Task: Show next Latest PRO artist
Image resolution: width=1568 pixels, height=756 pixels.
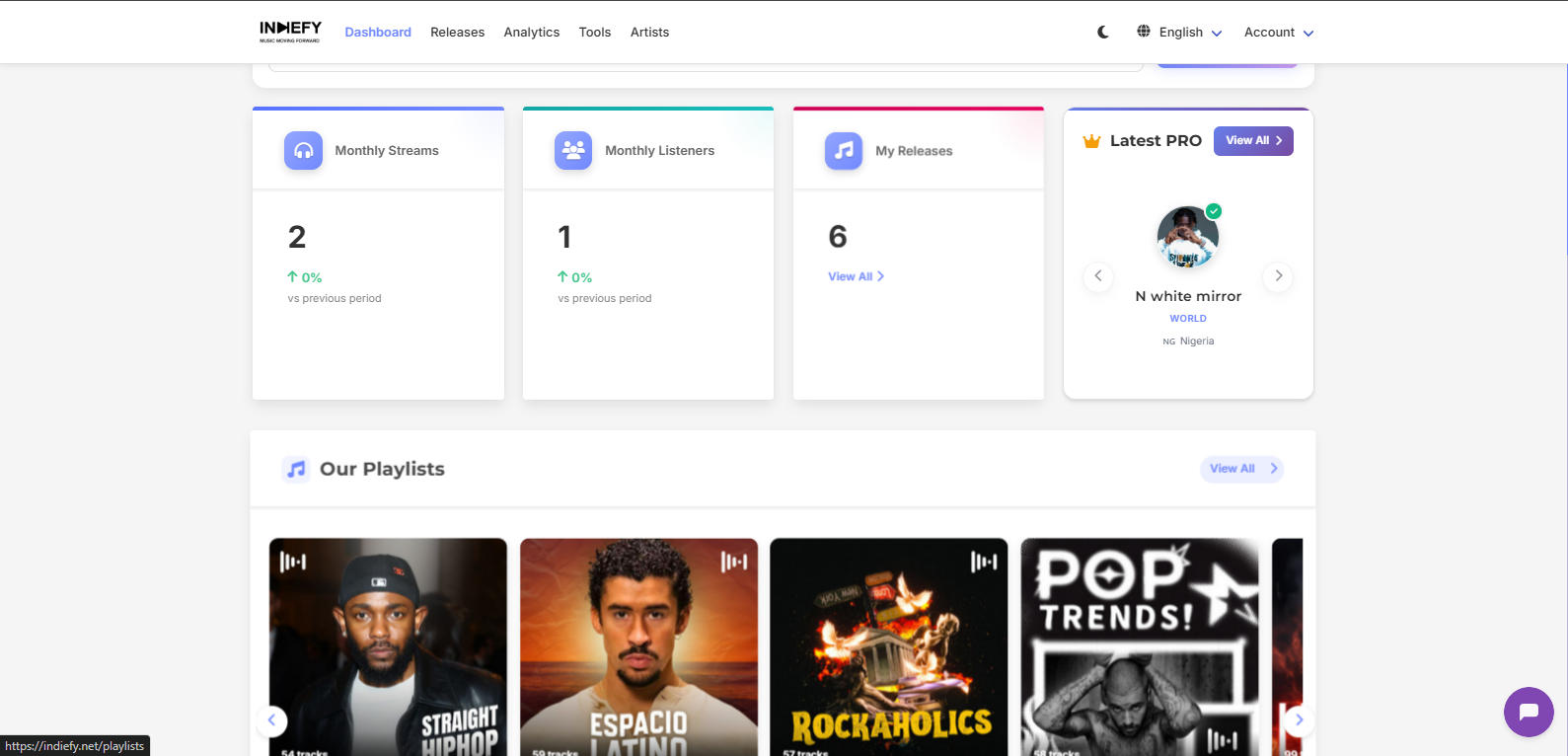Action: coord(1278,276)
